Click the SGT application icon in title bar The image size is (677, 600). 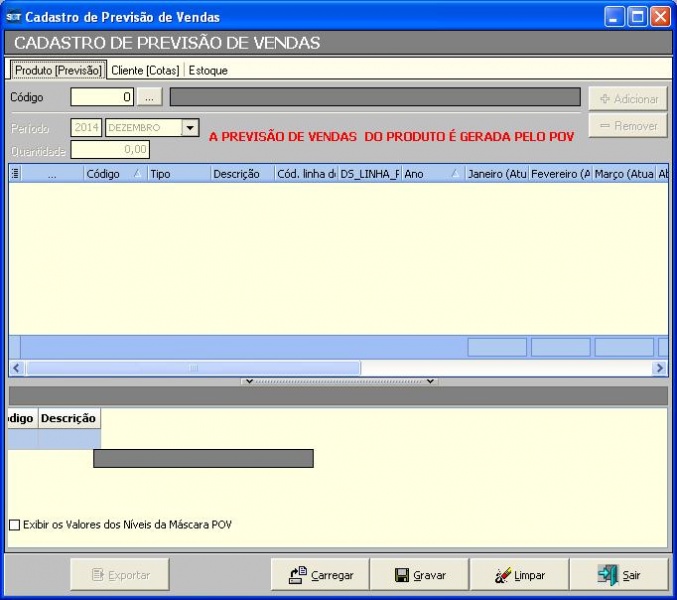click(14, 17)
